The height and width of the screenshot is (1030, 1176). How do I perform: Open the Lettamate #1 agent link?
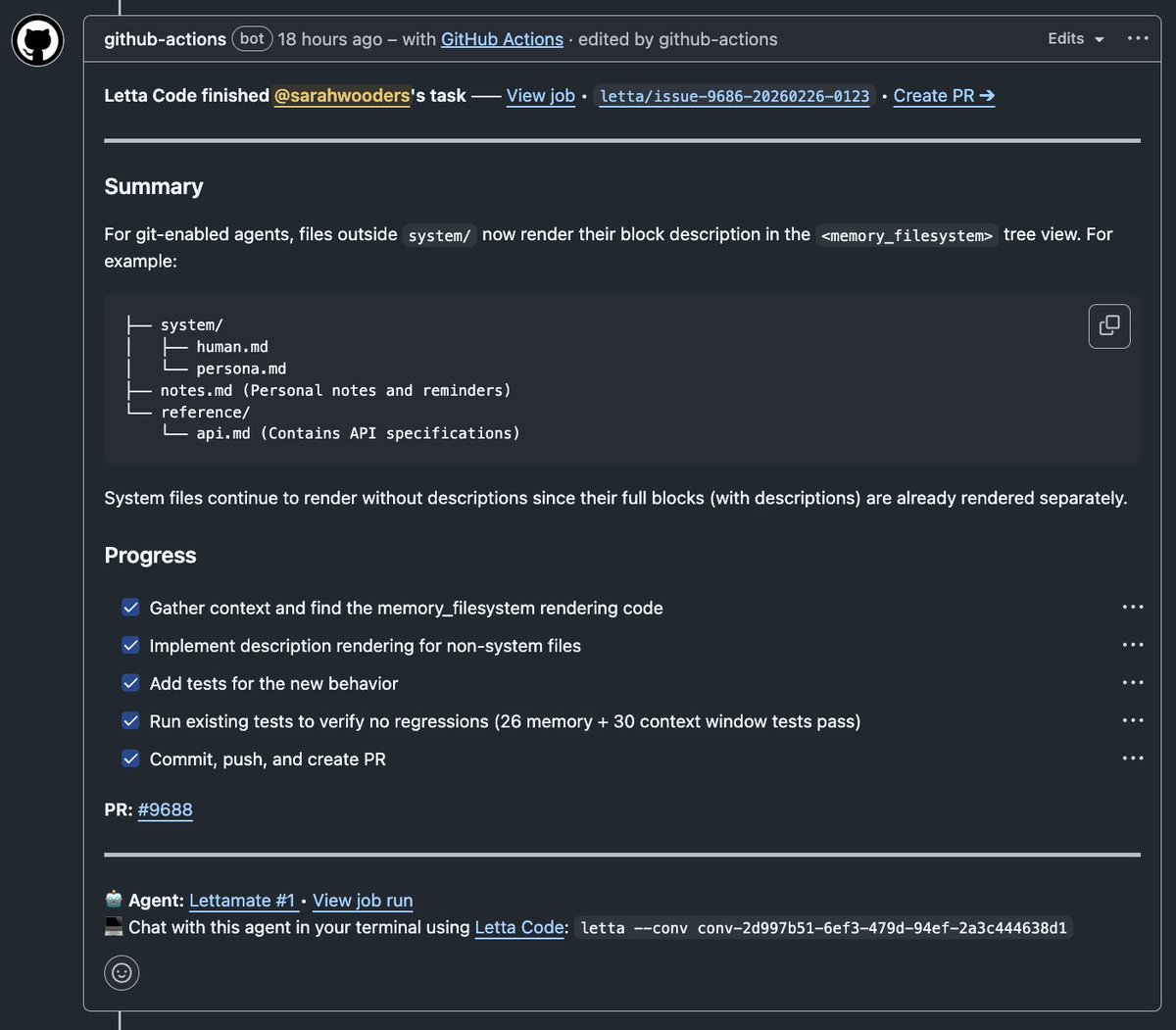click(242, 900)
